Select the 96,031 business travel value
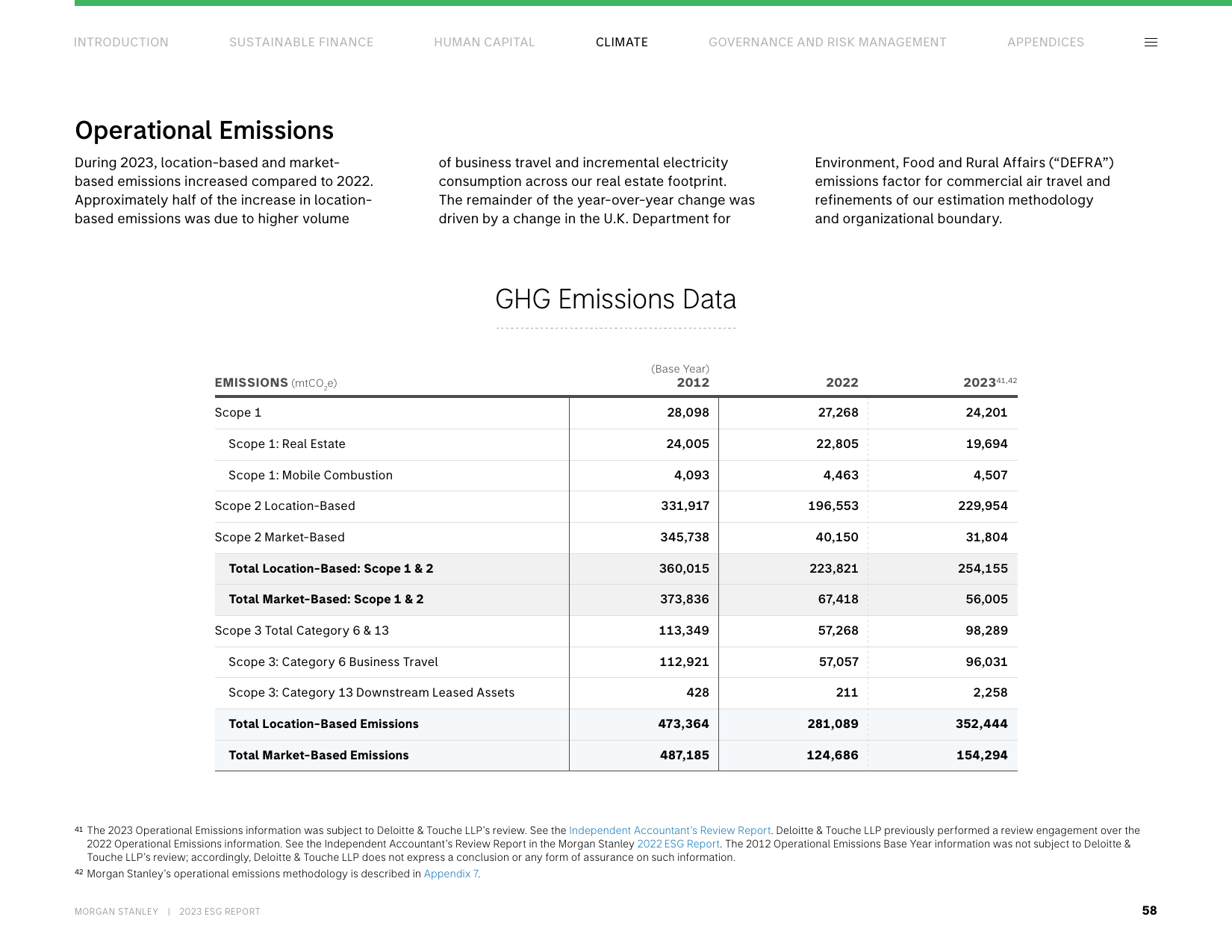 pyautogui.click(x=986, y=662)
